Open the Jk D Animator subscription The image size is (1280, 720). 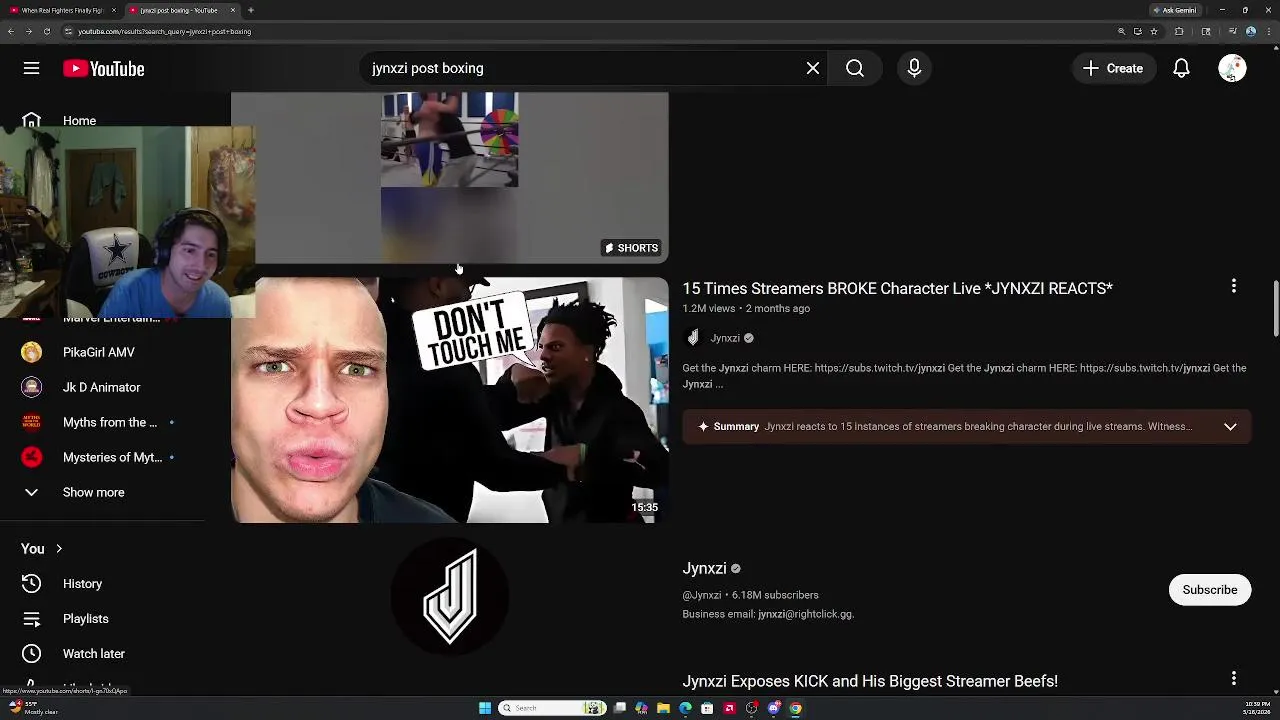101,387
